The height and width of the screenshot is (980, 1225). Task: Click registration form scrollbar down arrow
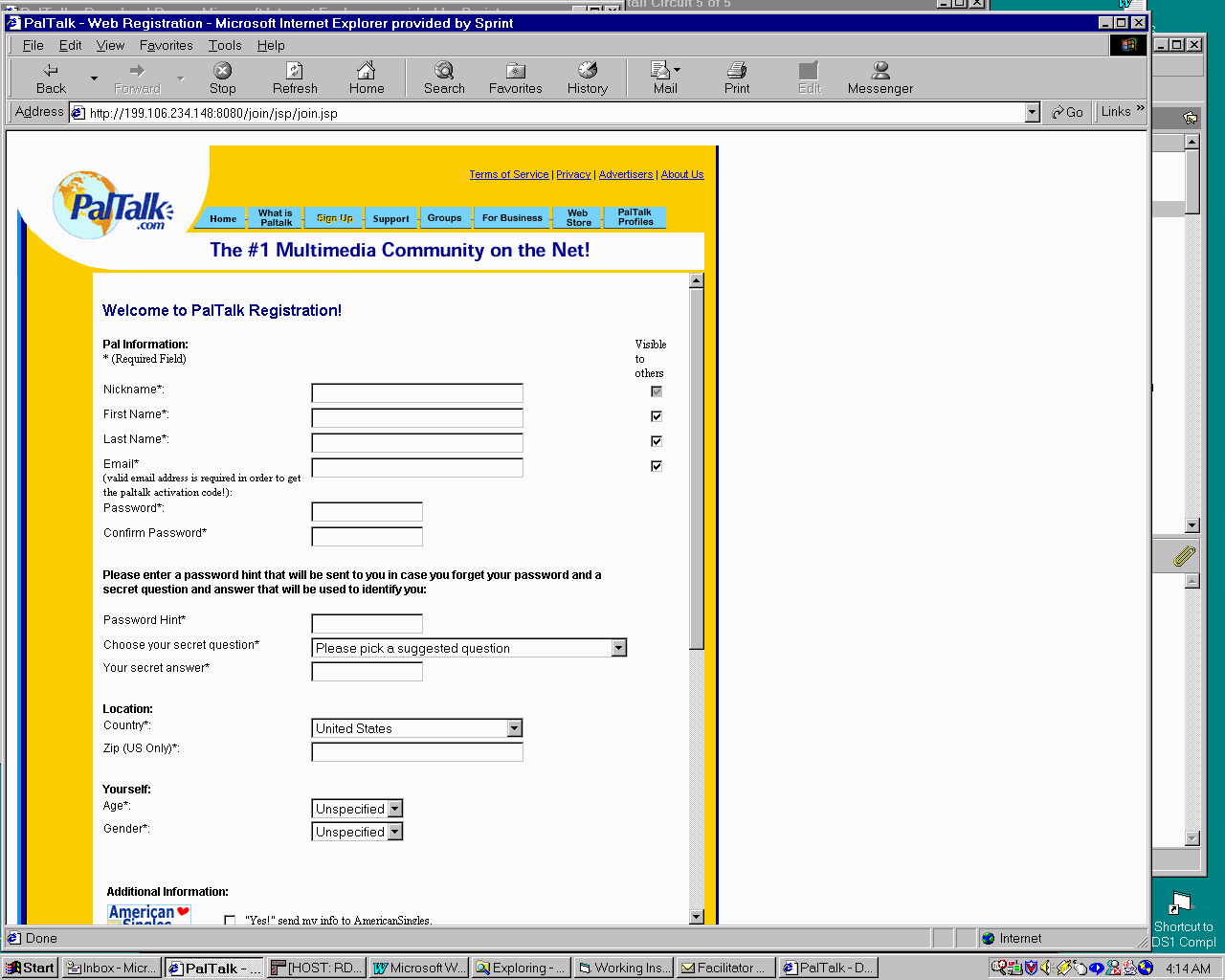pyautogui.click(x=696, y=917)
